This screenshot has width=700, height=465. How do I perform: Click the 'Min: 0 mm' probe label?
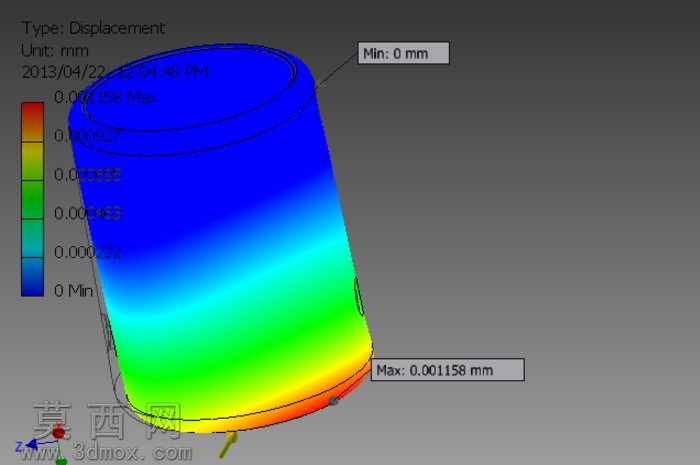pyautogui.click(x=403, y=53)
